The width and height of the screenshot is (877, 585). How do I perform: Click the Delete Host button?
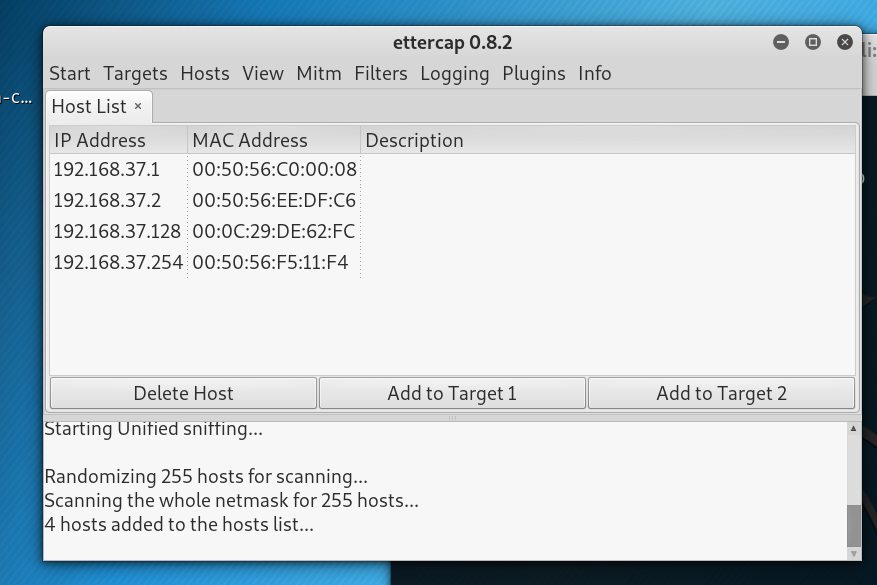click(x=183, y=393)
